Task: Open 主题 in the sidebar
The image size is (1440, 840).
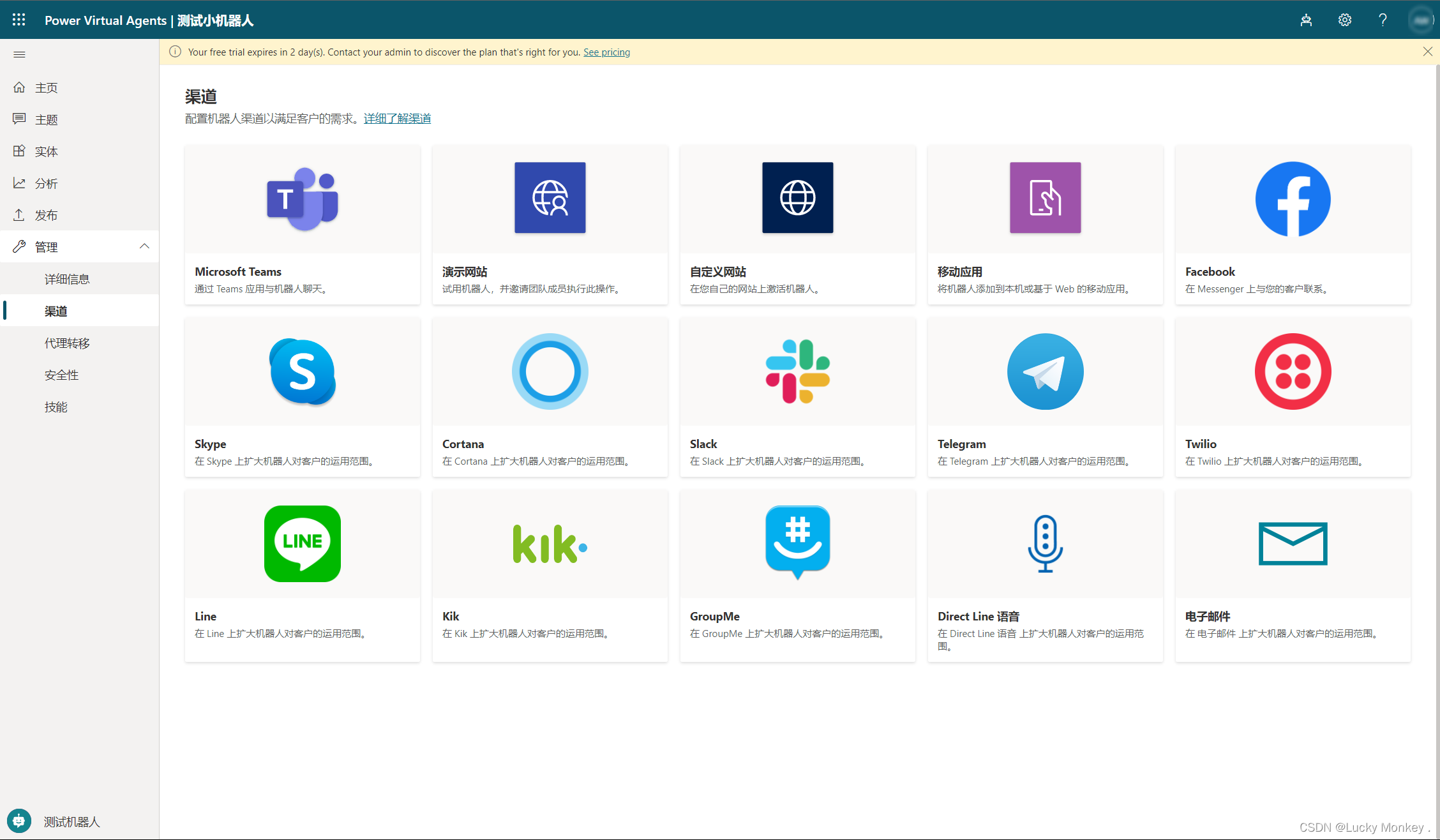Action: coord(79,119)
